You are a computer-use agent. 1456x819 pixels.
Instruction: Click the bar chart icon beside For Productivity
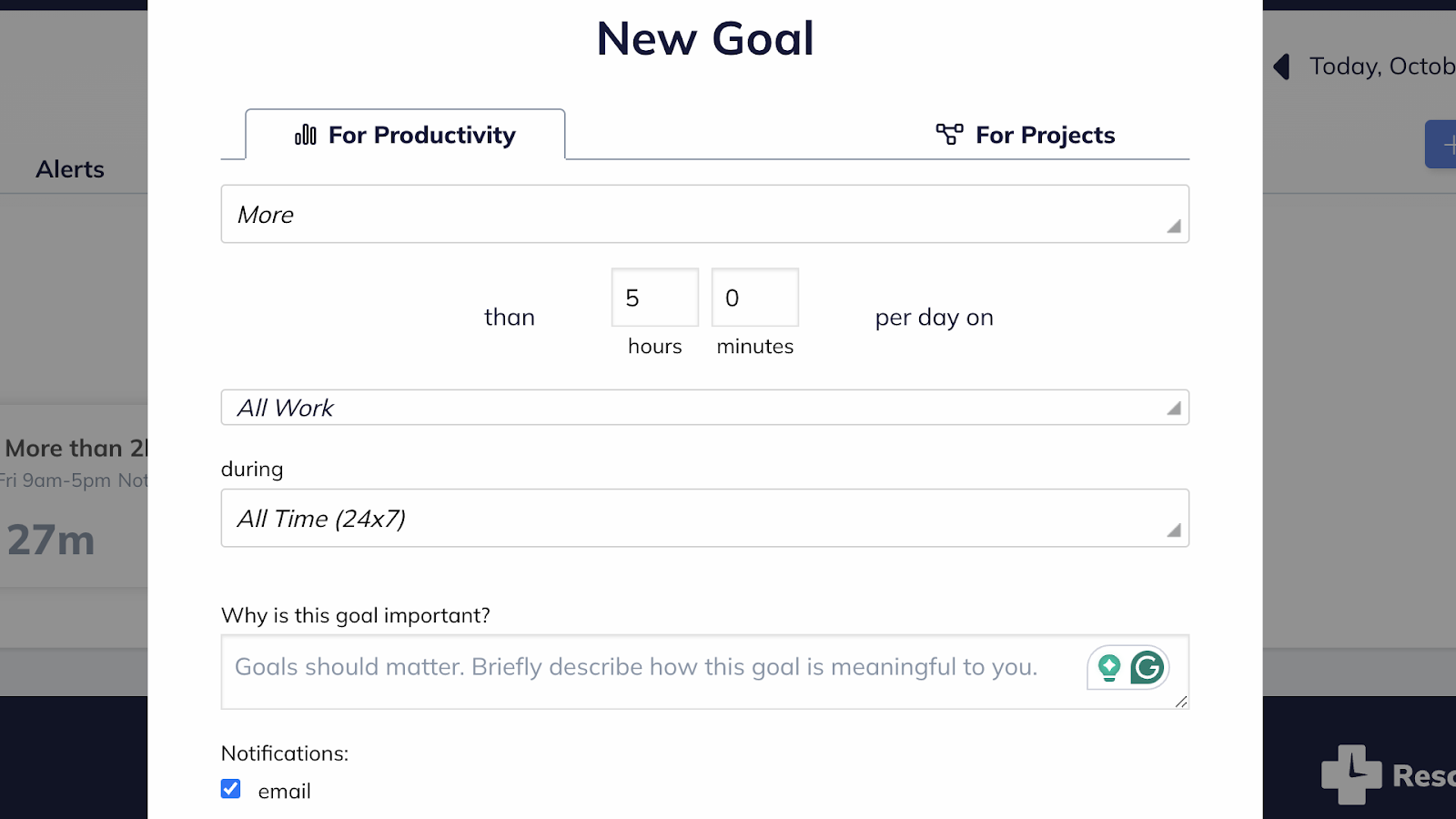pyautogui.click(x=306, y=135)
